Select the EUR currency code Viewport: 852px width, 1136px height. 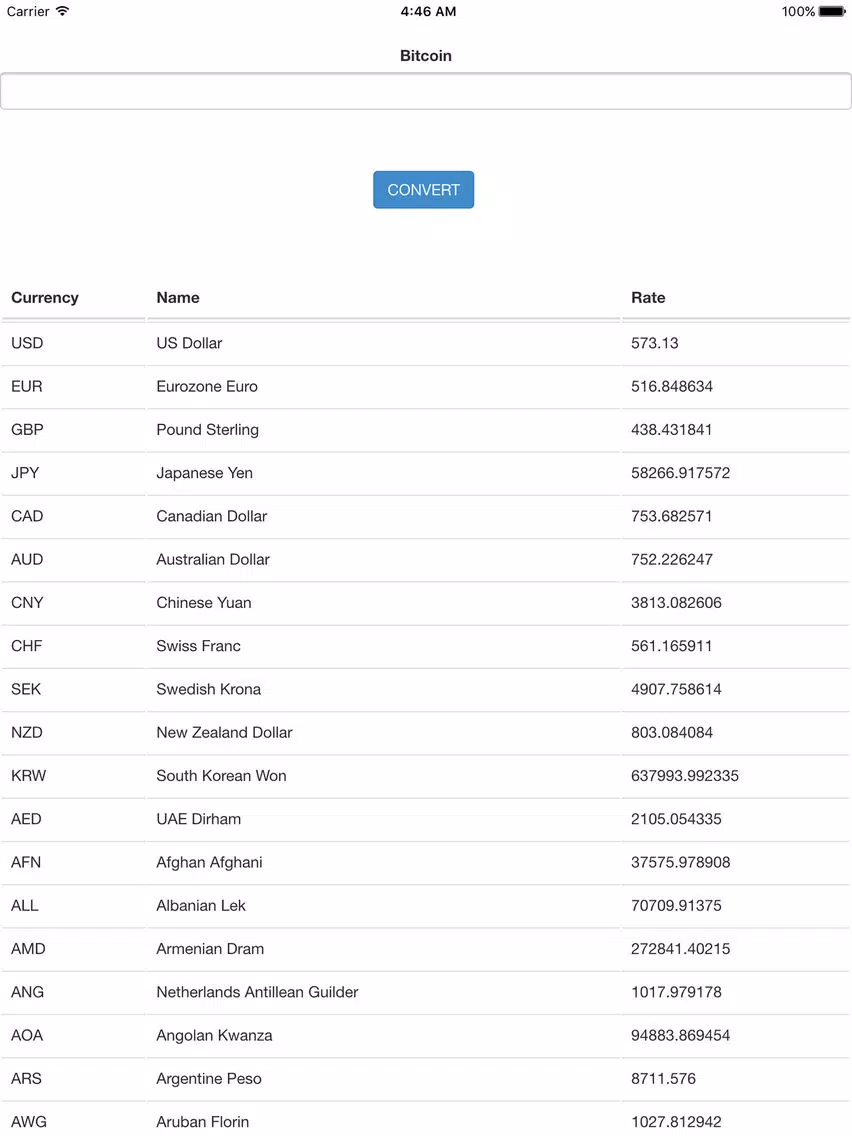tap(26, 386)
